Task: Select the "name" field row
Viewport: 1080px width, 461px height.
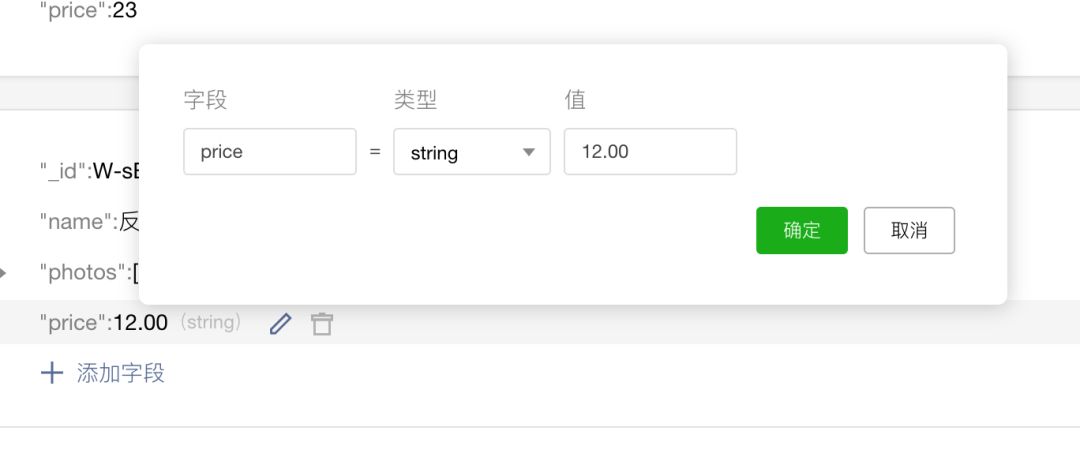Action: click(x=90, y=222)
